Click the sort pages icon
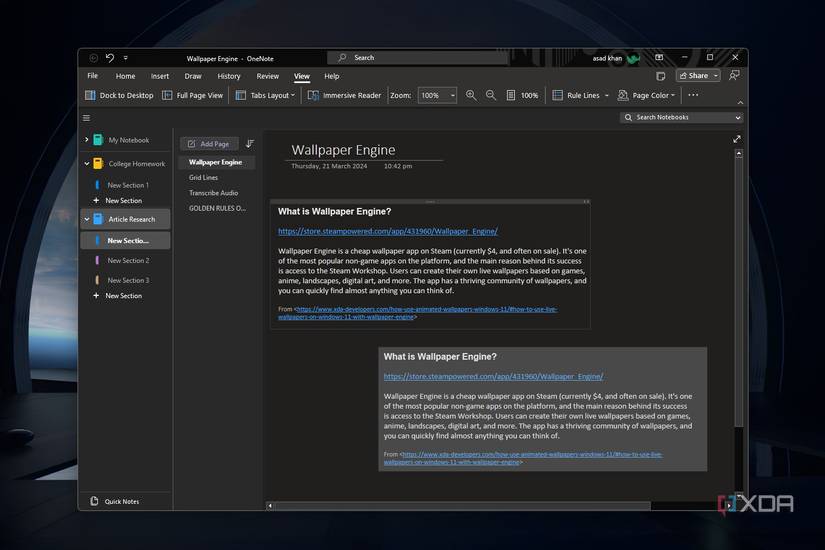 coord(250,143)
